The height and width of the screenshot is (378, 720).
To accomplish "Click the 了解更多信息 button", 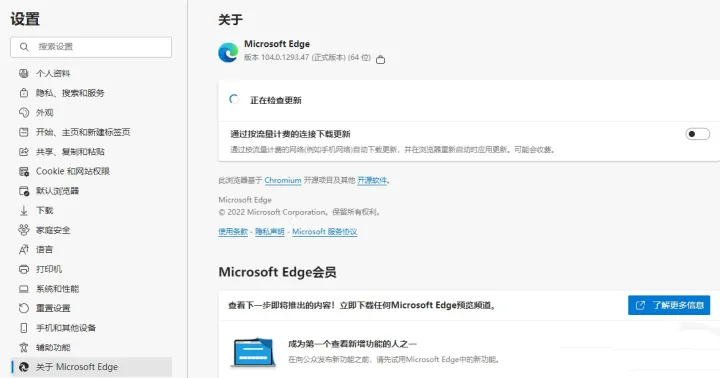I will (x=669, y=305).
